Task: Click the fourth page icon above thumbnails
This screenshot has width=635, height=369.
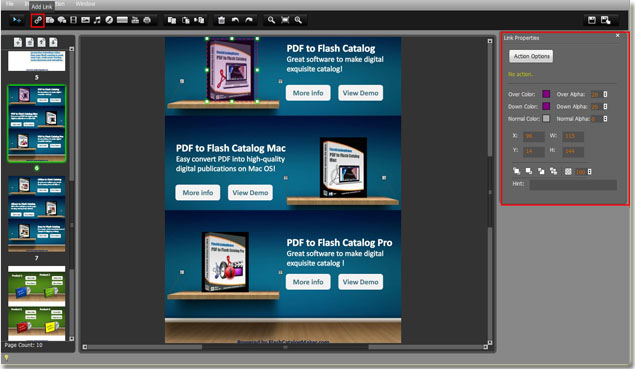Action: click(53, 42)
